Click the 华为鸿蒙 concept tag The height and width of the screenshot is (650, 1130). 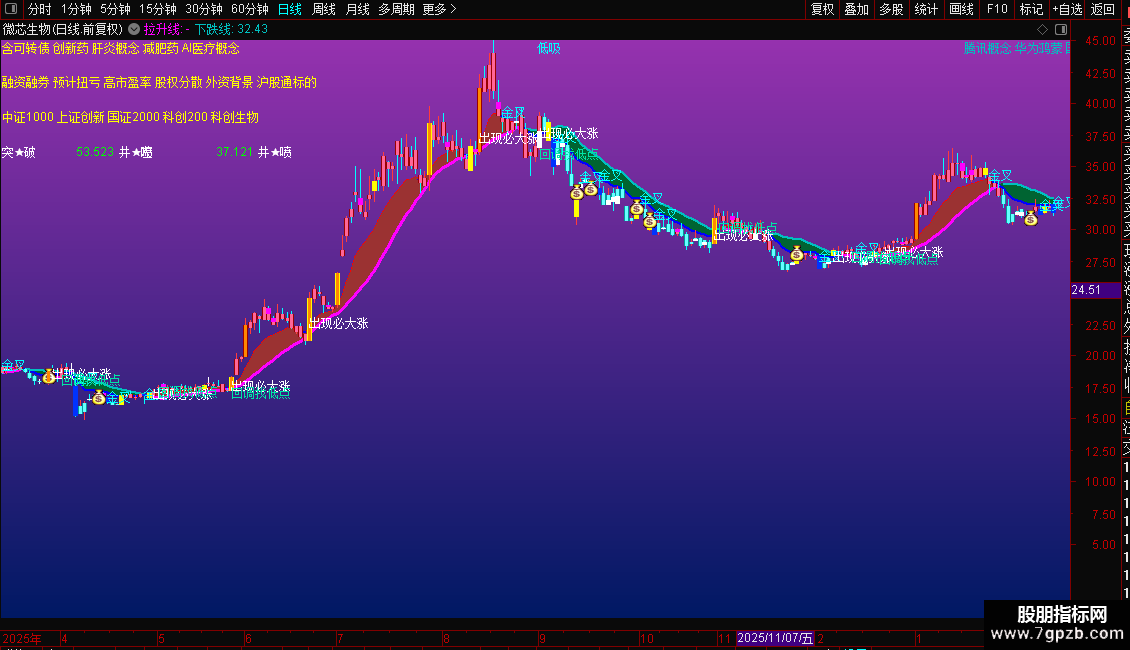coord(1038,48)
